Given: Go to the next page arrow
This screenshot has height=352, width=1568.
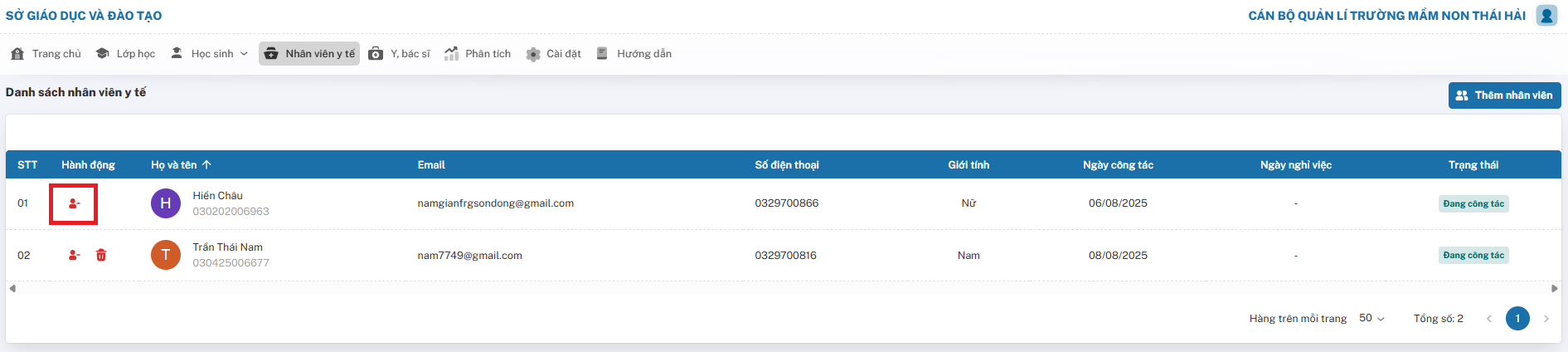Looking at the screenshot, I should coord(1546,319).
